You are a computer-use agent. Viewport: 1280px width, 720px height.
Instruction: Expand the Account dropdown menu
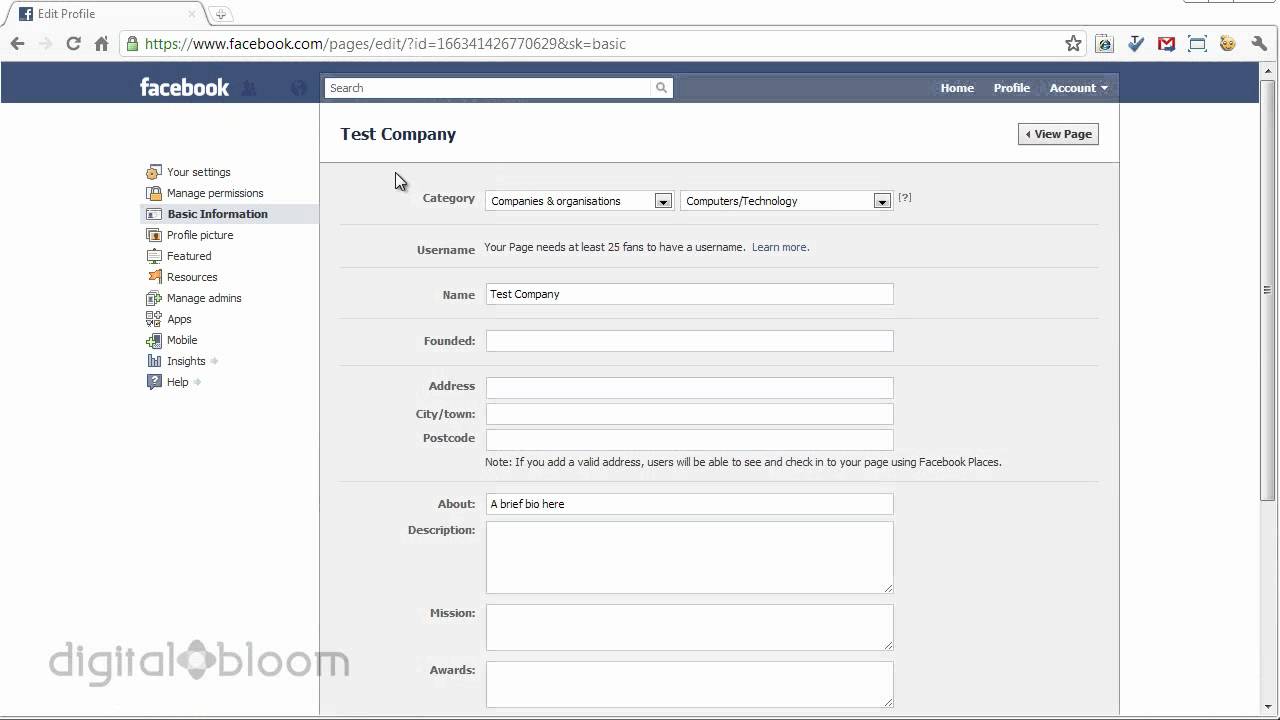(x=1078, y=88)
